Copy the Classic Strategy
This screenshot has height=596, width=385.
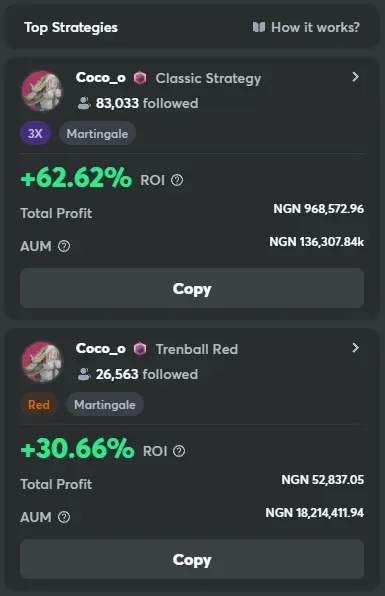[x=192, y=288]
